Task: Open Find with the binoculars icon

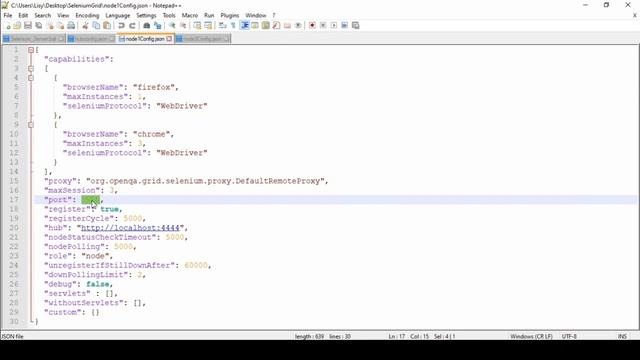Action: (x=147, y=25)
